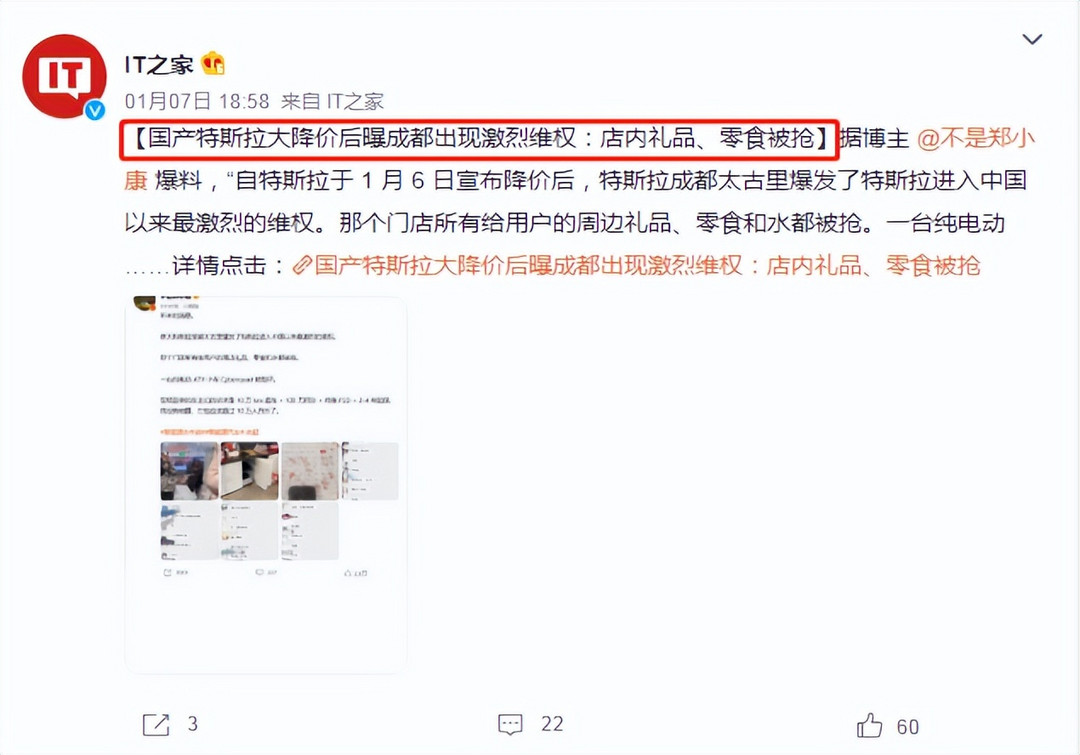View first photo in embedded post grid
1080x755 pixels.
[189, 471]
